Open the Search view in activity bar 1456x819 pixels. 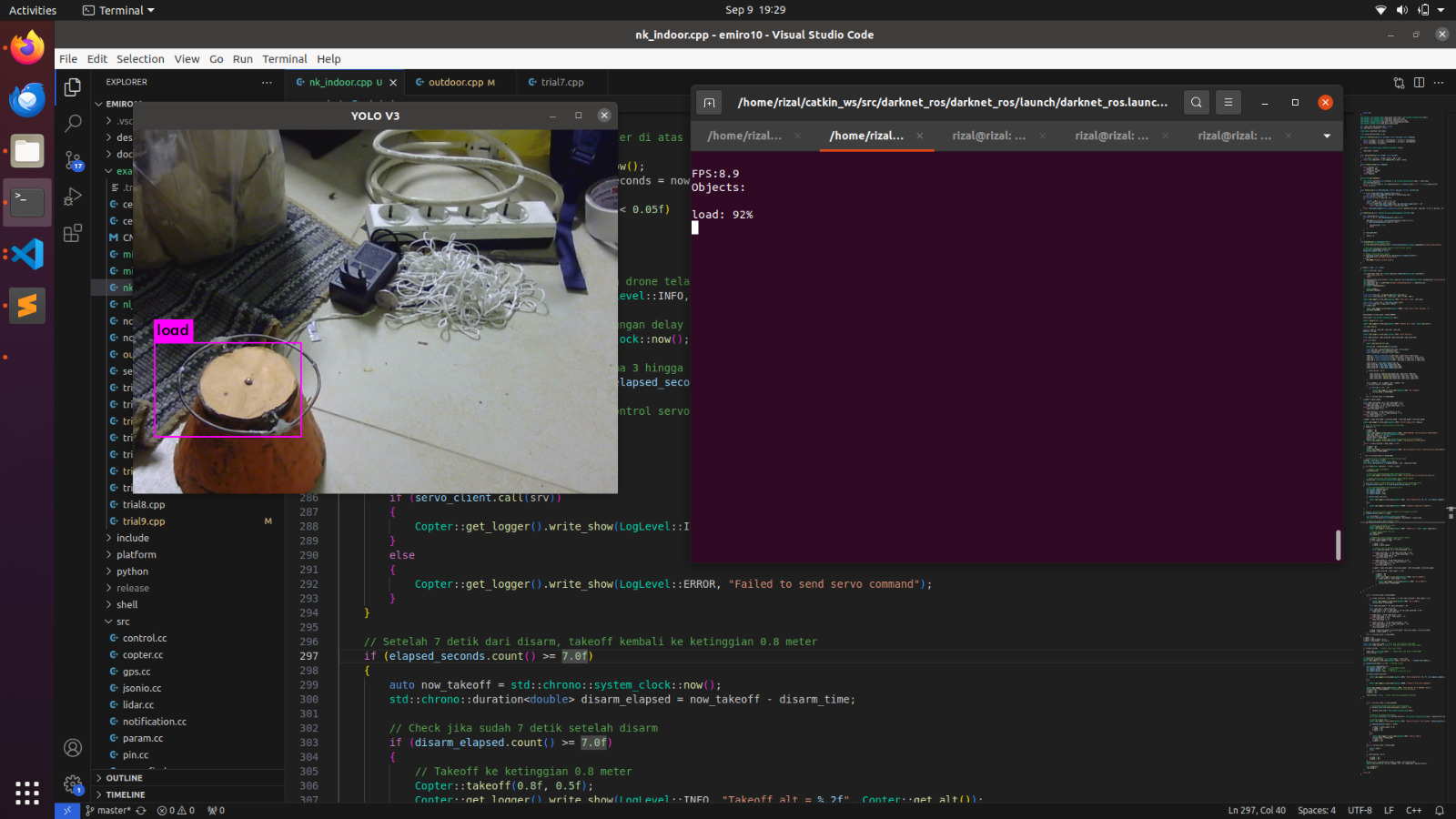pos(73,123)
